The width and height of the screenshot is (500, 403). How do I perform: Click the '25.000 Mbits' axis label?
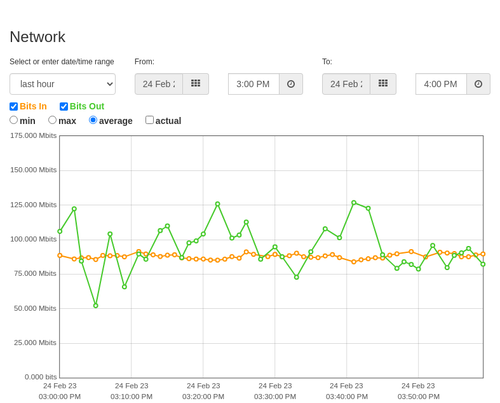(x=35, y=343)
